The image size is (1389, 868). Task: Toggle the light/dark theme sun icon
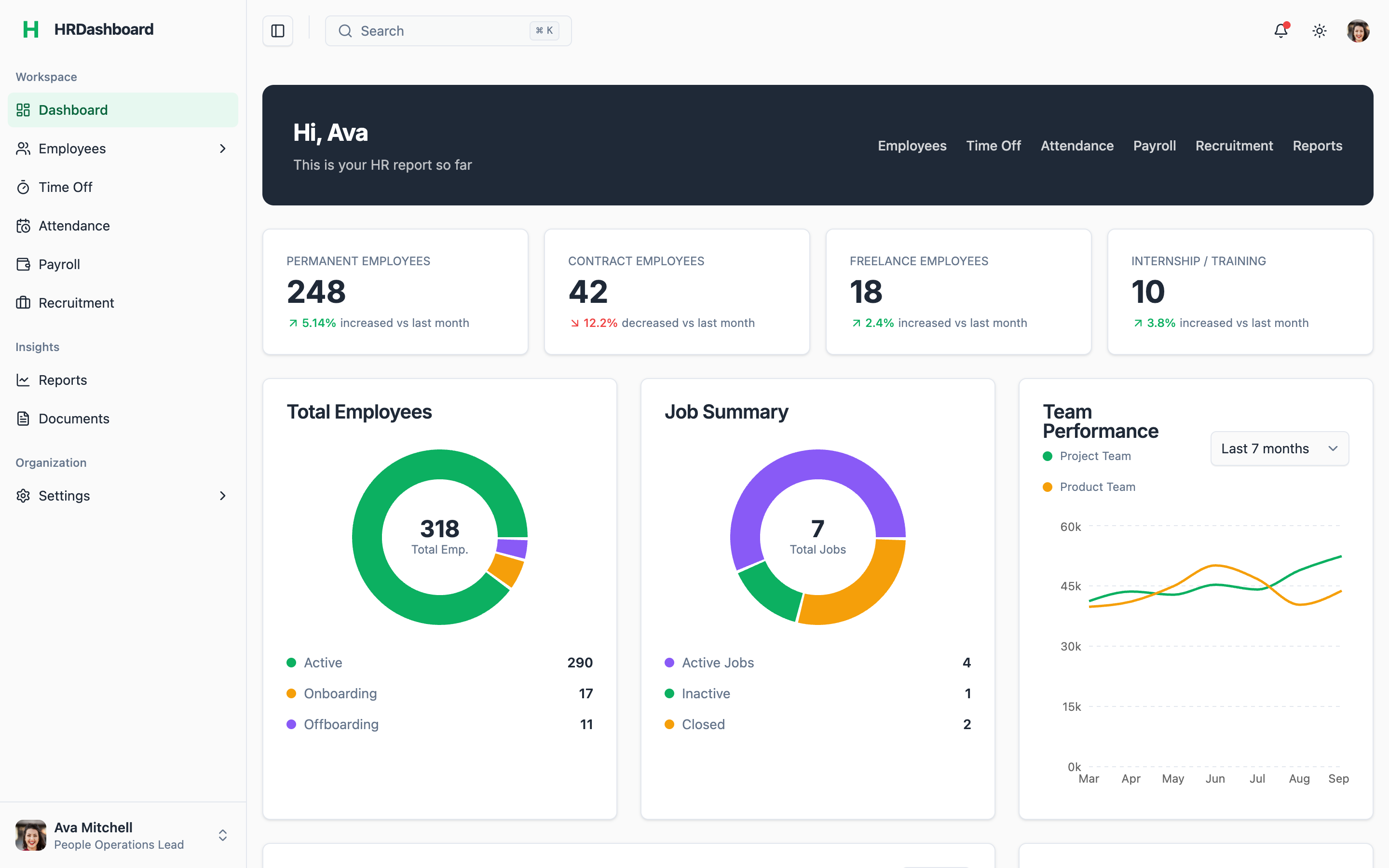pyautogui.click(x=1320, y=31)
